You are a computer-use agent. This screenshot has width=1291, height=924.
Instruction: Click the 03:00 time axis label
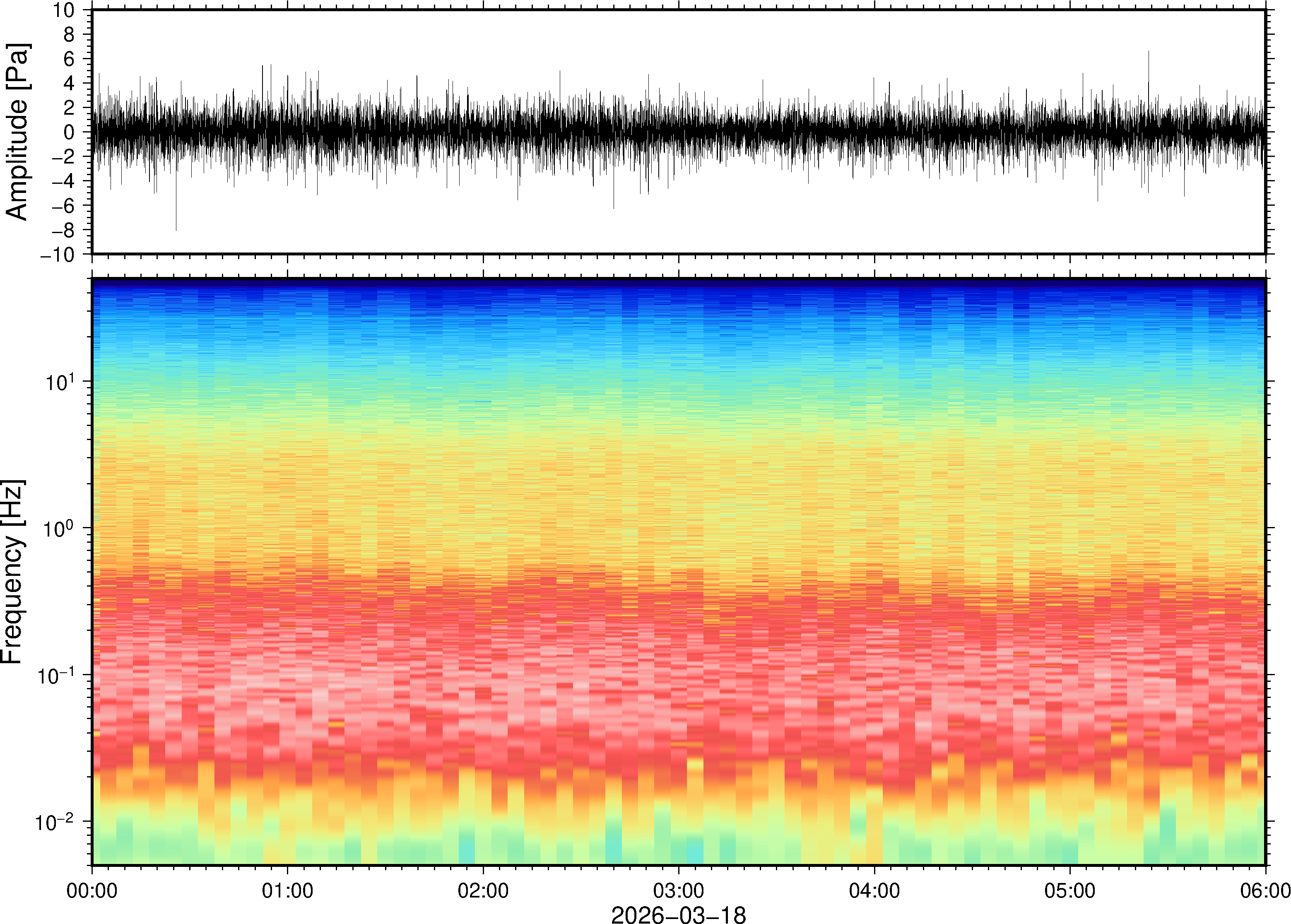pos(678,890)
